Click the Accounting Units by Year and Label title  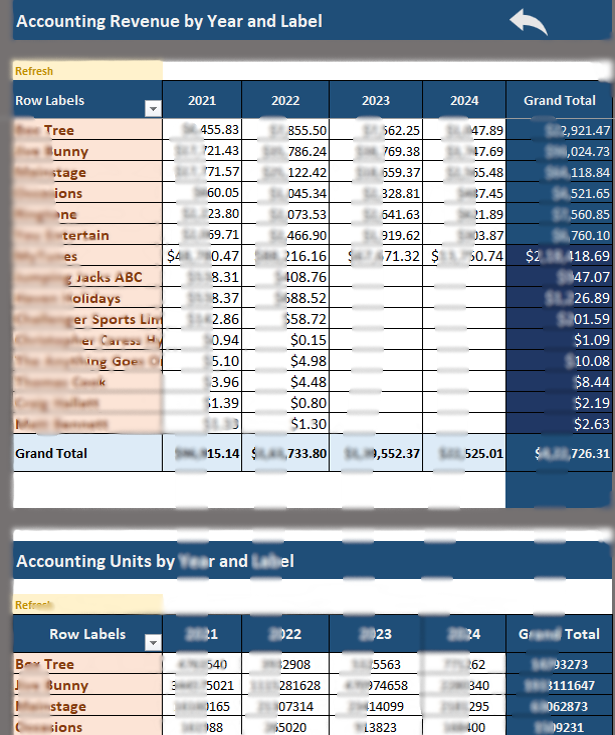click(155, 561)
